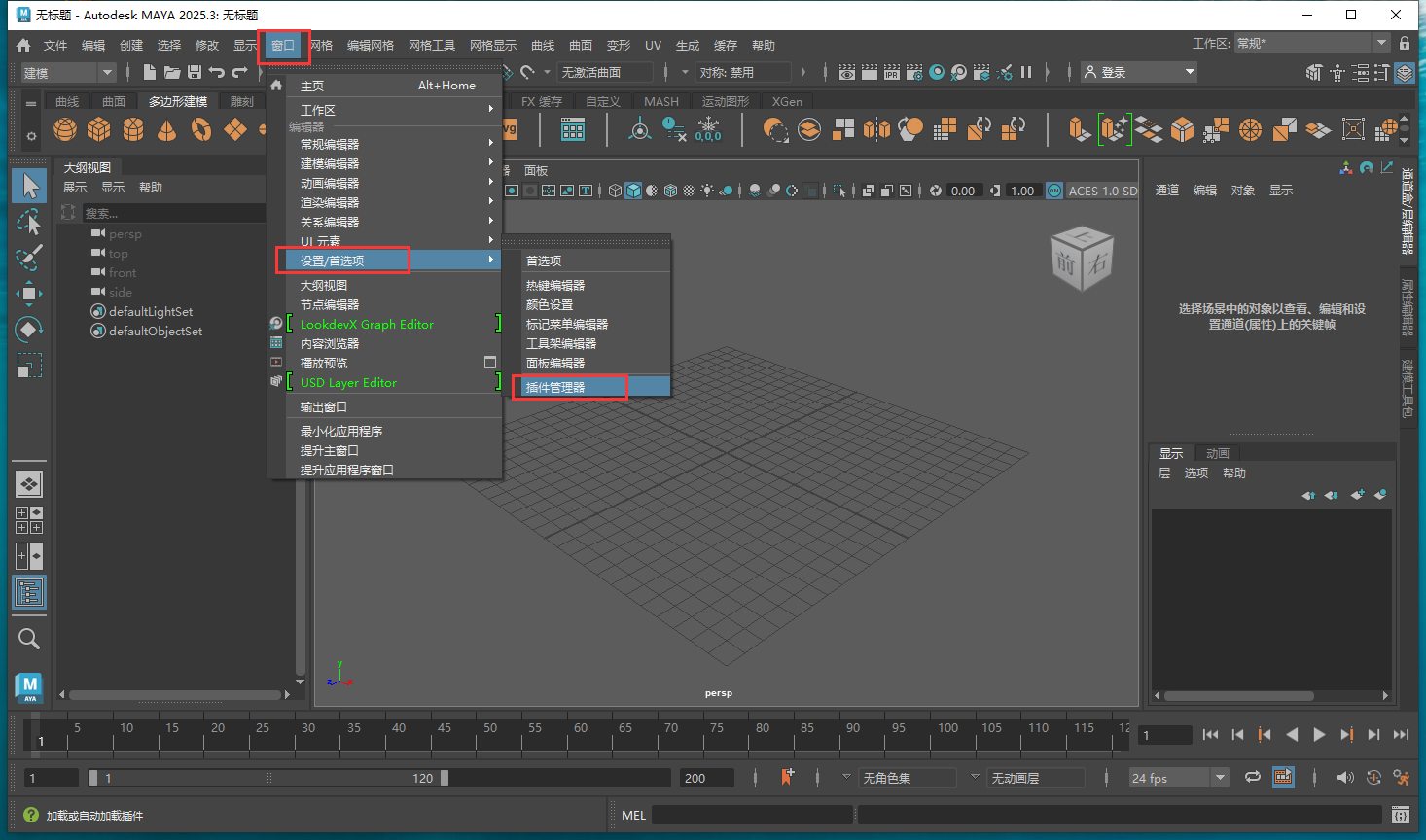
Task: Expand the 工作区 workspace dropdown
Action: pos(1381,44)
